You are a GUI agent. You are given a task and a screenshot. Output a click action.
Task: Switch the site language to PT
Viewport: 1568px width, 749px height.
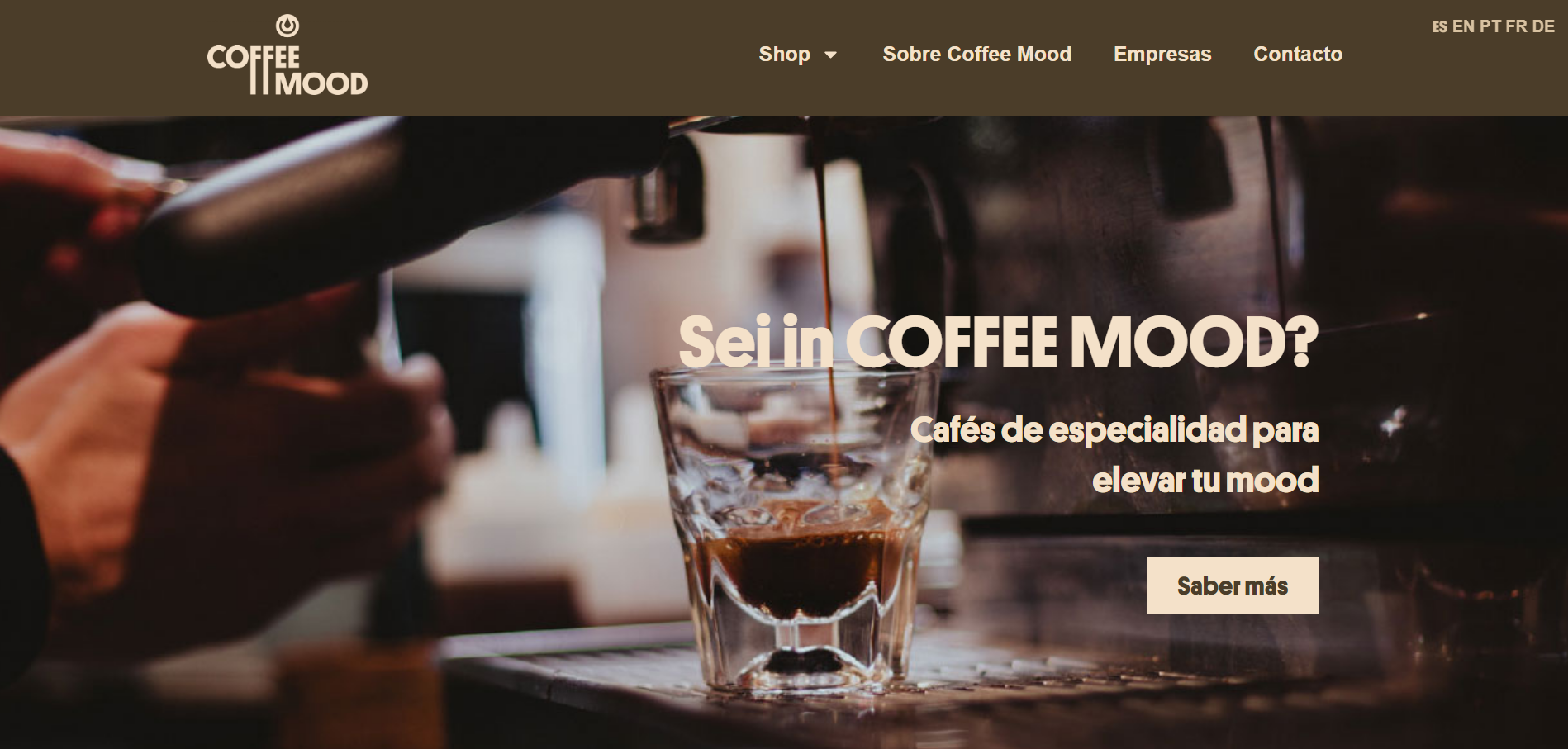[1490, 26]
